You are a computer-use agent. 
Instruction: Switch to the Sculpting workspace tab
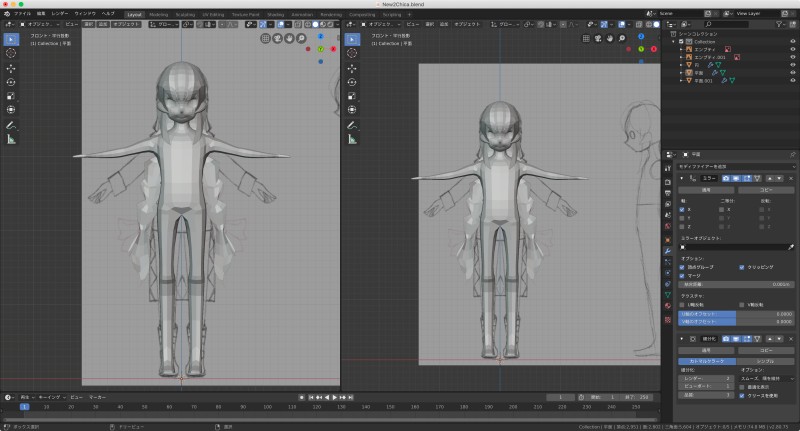coord(185,15)
